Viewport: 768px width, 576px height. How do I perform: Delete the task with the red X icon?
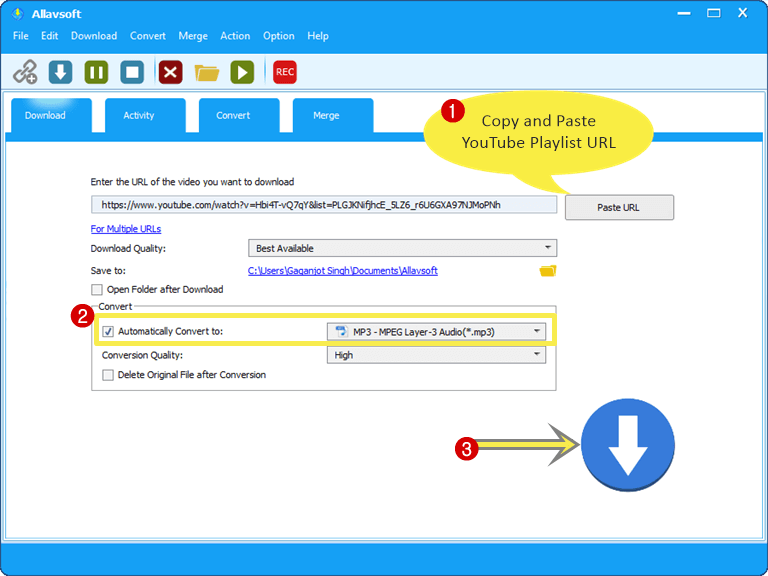point(170,72)
